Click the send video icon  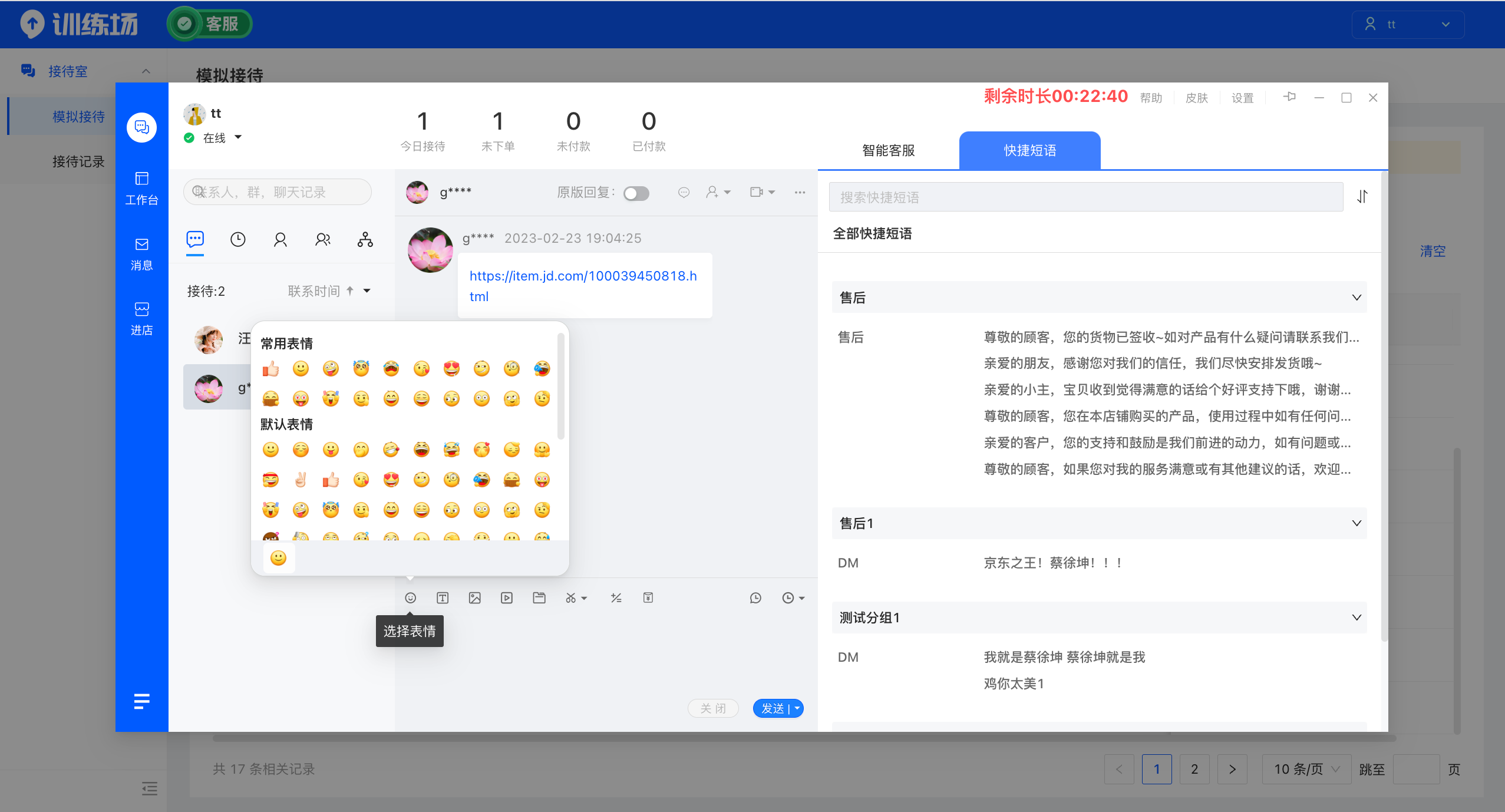(x=507, y=598)
